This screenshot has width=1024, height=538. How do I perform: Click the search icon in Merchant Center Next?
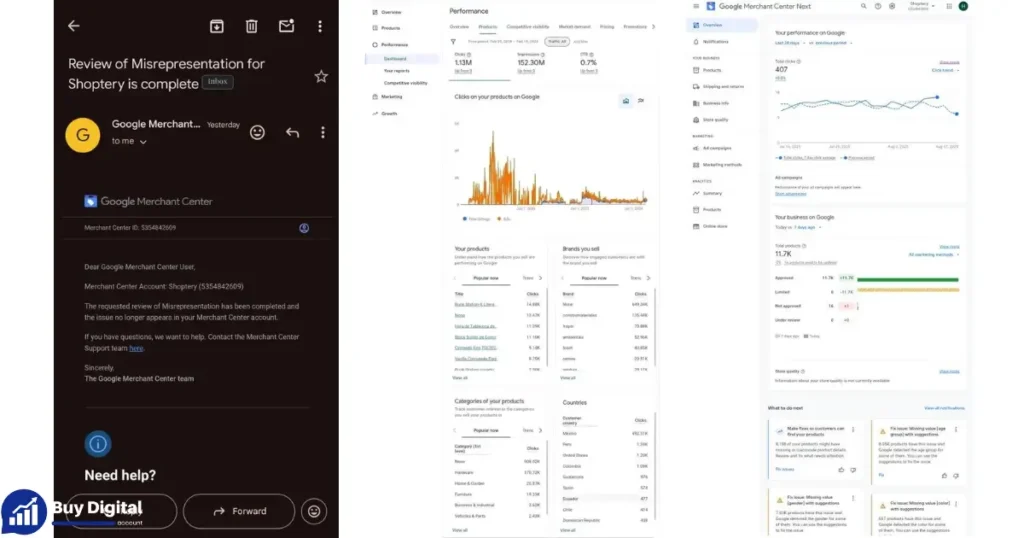click(x=863, y=6)
